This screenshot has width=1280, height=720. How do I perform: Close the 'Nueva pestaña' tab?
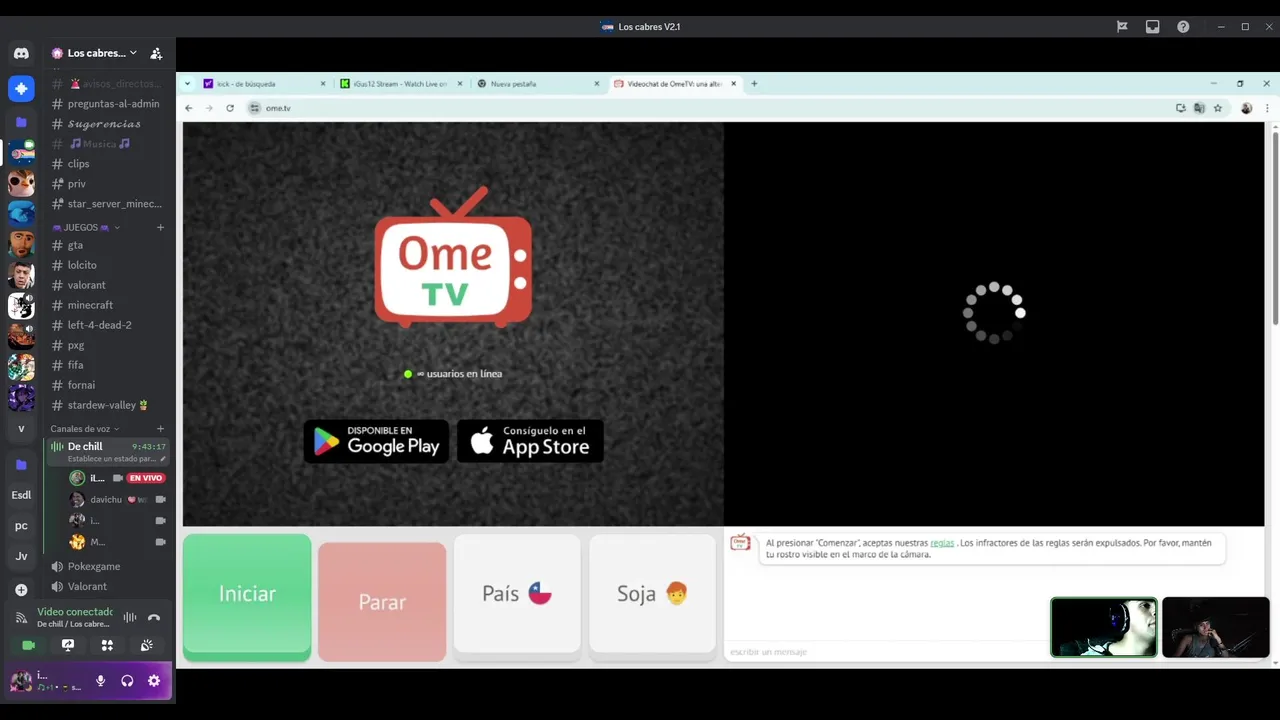point(597,84)
